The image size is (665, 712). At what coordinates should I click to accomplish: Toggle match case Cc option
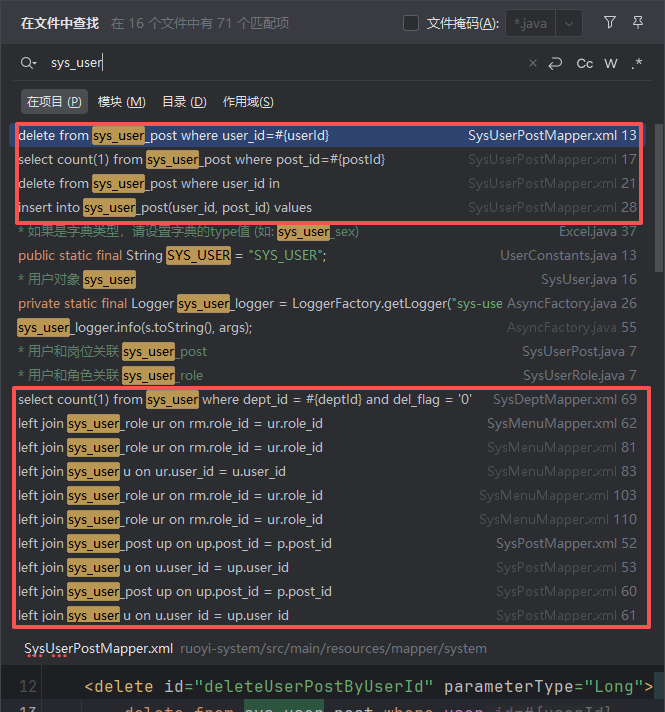pos(585,64)
